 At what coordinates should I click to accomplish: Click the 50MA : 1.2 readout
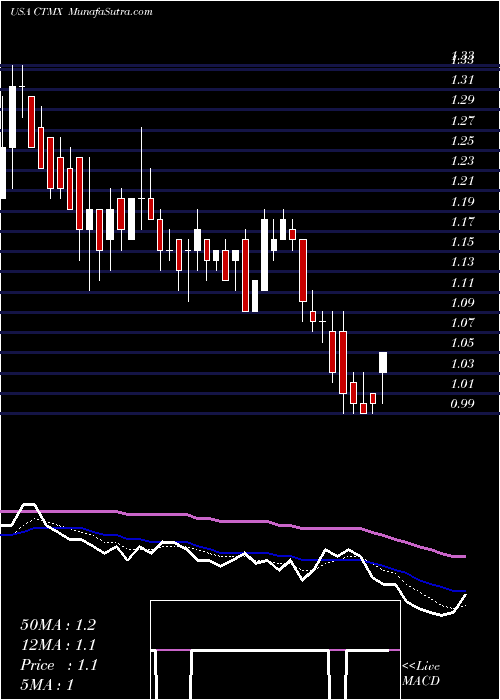pos(58,625)
